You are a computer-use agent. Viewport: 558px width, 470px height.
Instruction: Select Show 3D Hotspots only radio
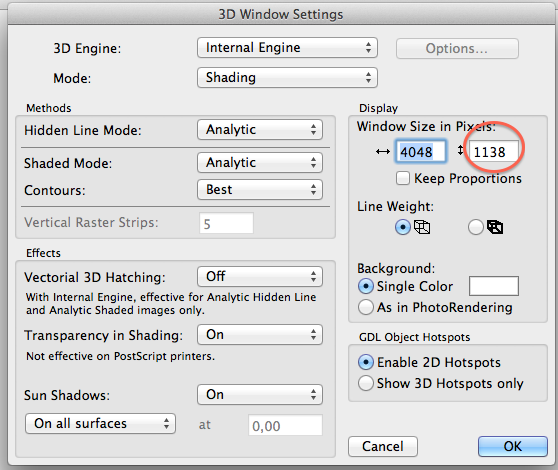pyautogui.click(x=366, y=383)
